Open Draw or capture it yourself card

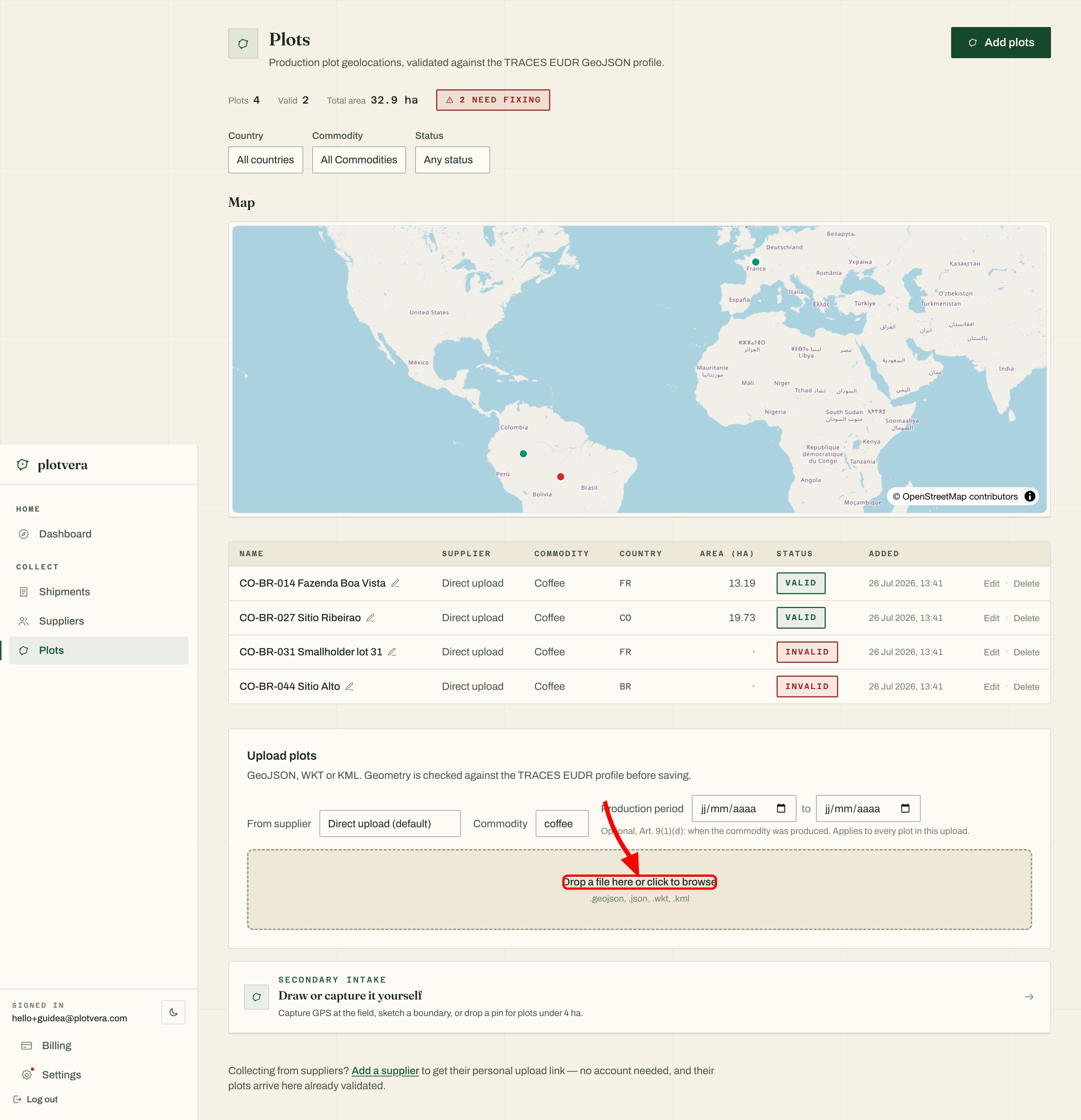639,997
